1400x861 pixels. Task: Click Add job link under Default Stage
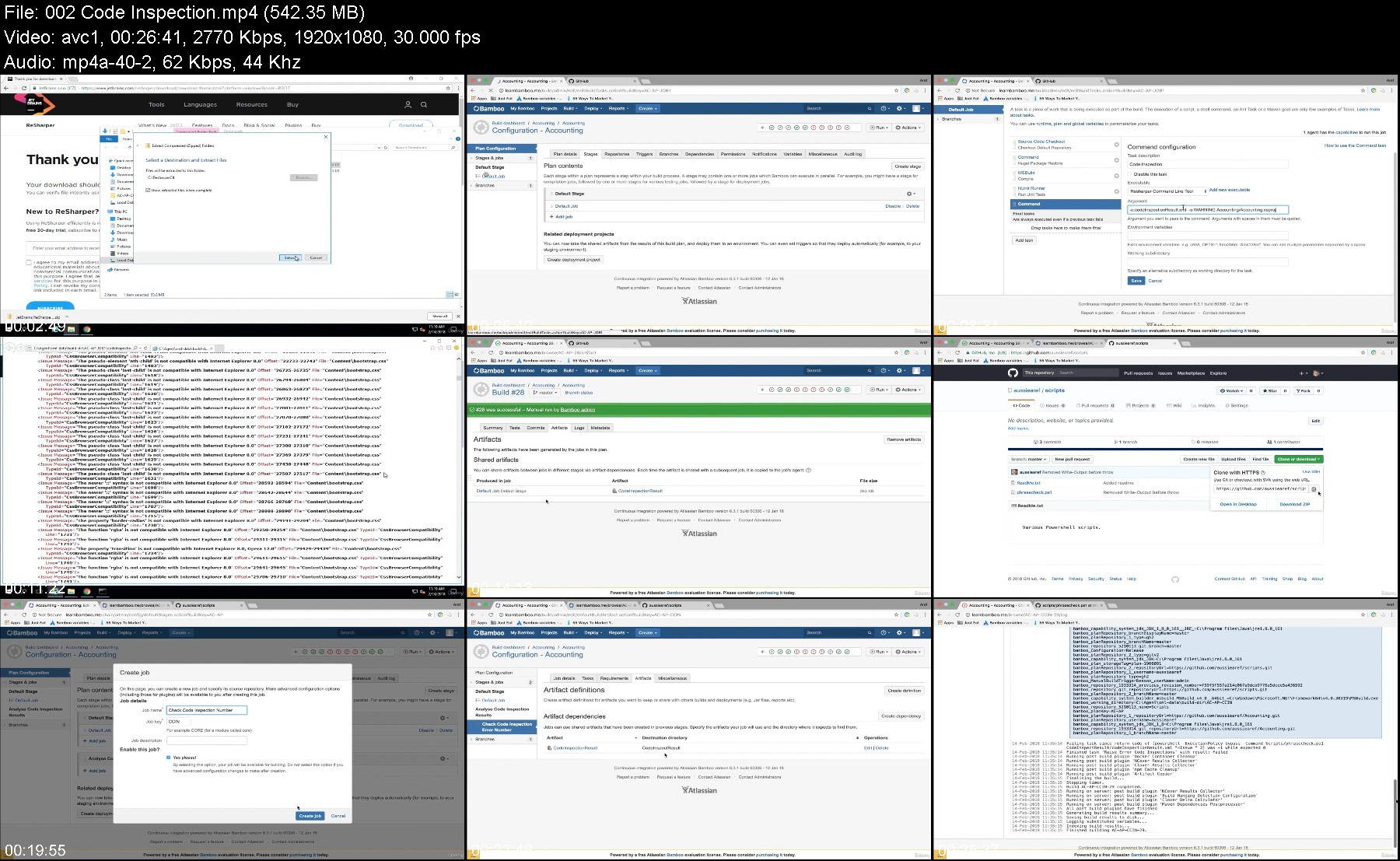tap(563, 217)
